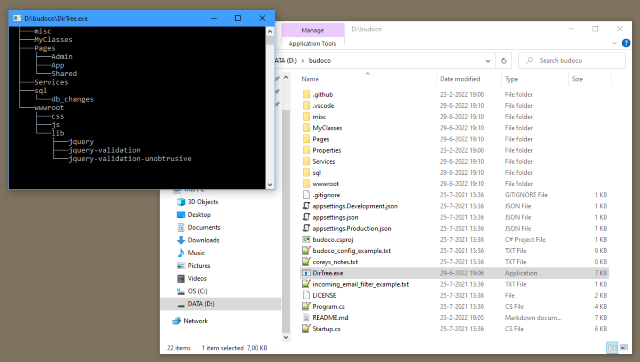Click the Search budoco field
640x362 pixels.
572,60
